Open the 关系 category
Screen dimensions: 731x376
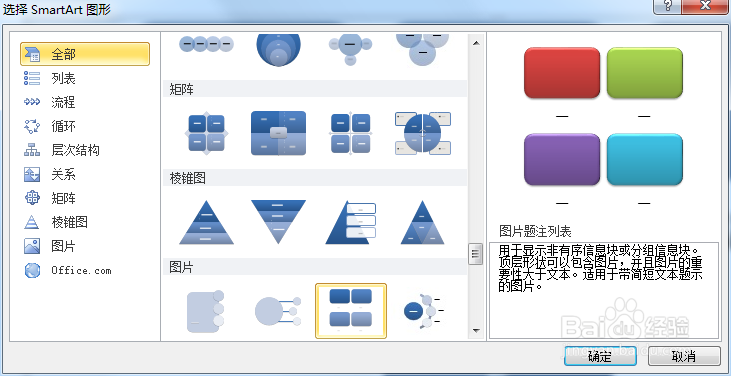tap(63, 174)
